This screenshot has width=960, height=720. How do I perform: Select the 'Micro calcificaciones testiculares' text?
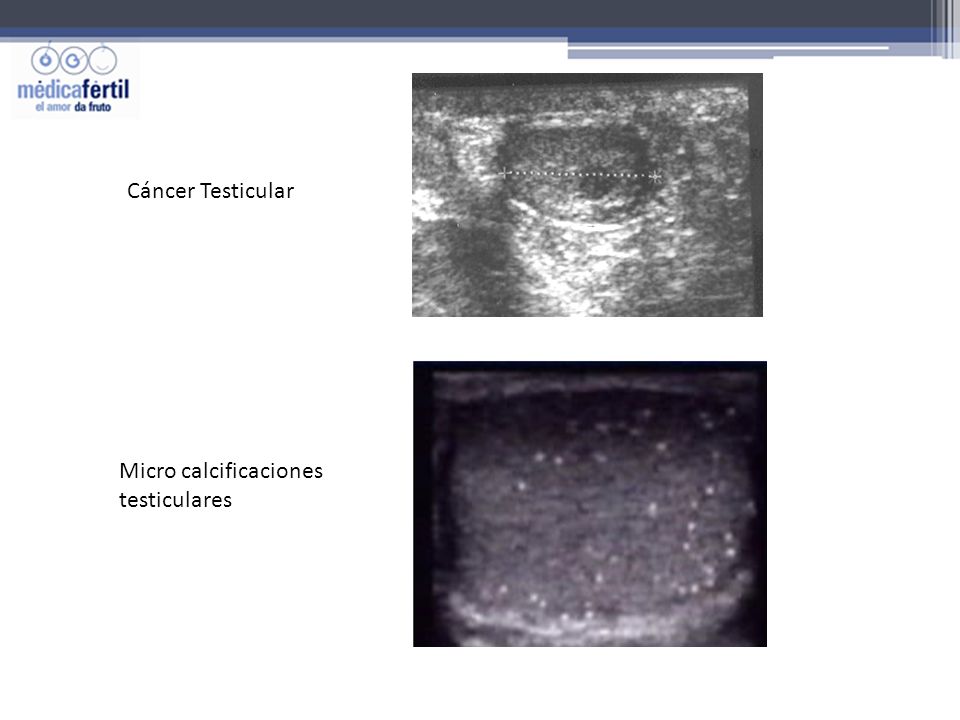[221, 486]
